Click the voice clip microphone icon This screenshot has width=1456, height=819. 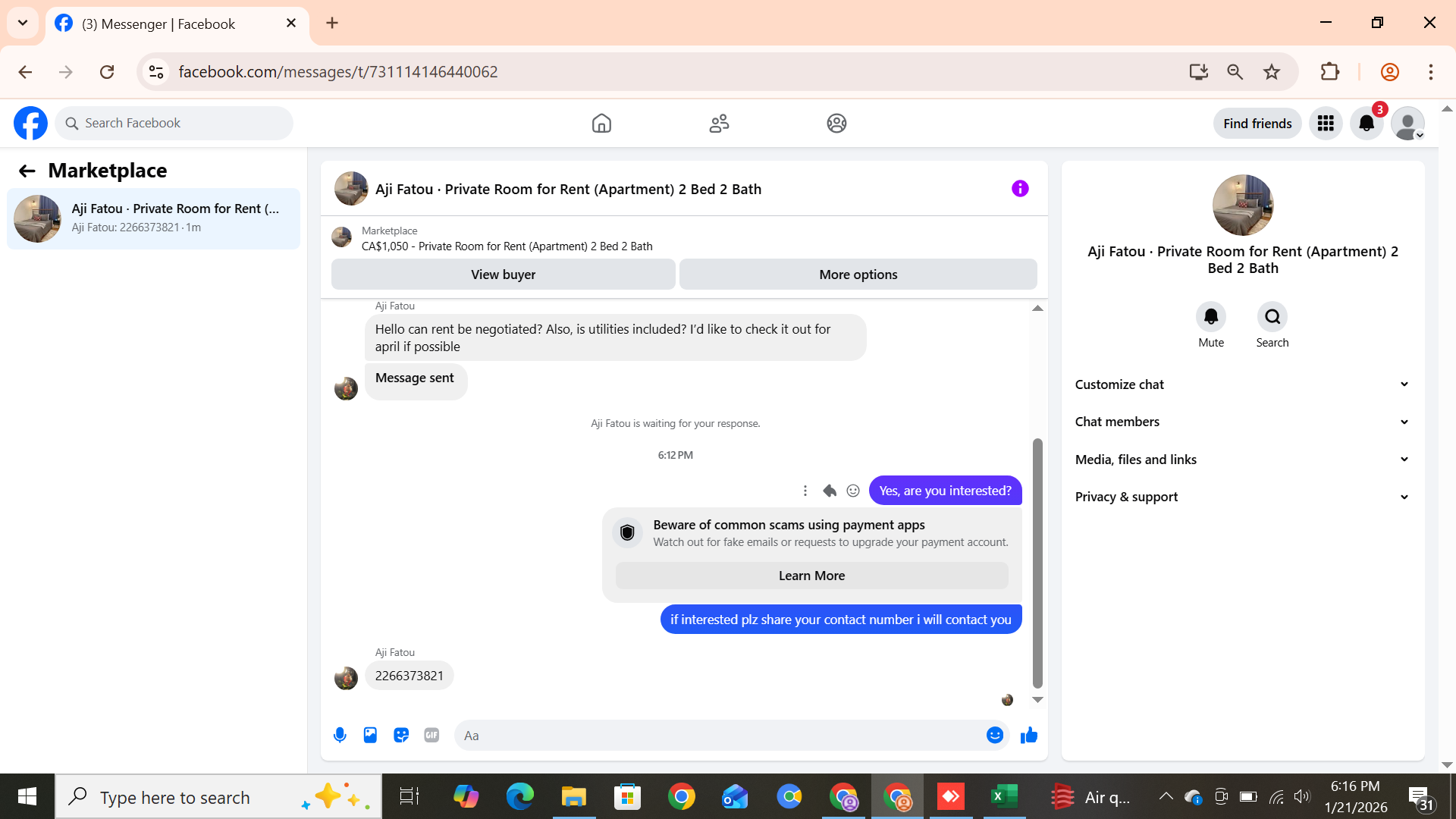tap(340, 735)
